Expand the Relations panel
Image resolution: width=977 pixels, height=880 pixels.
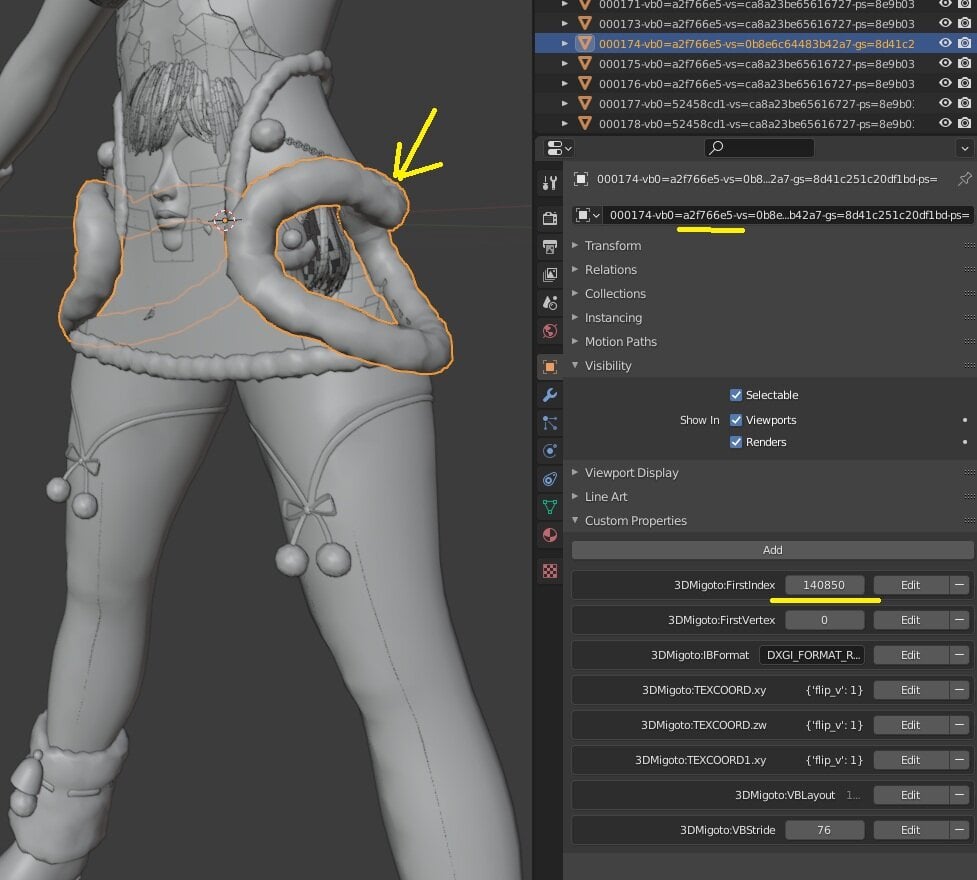point(575,269)
